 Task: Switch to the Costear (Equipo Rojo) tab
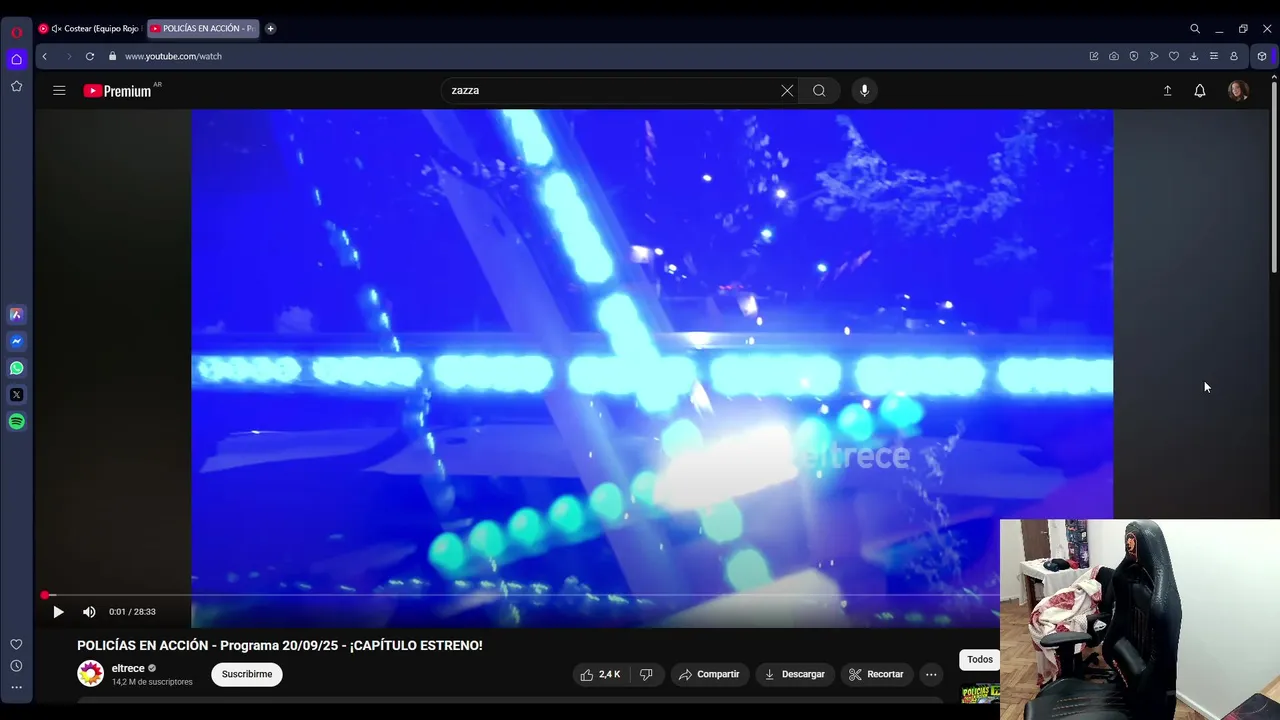pos(90,29)
